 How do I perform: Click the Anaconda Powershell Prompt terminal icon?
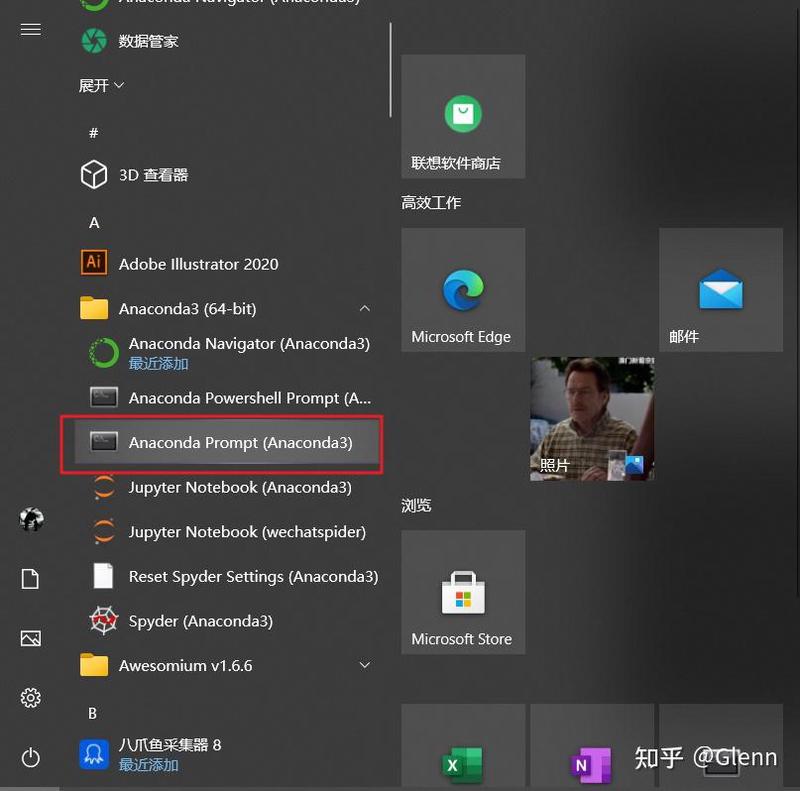(104, 397)
